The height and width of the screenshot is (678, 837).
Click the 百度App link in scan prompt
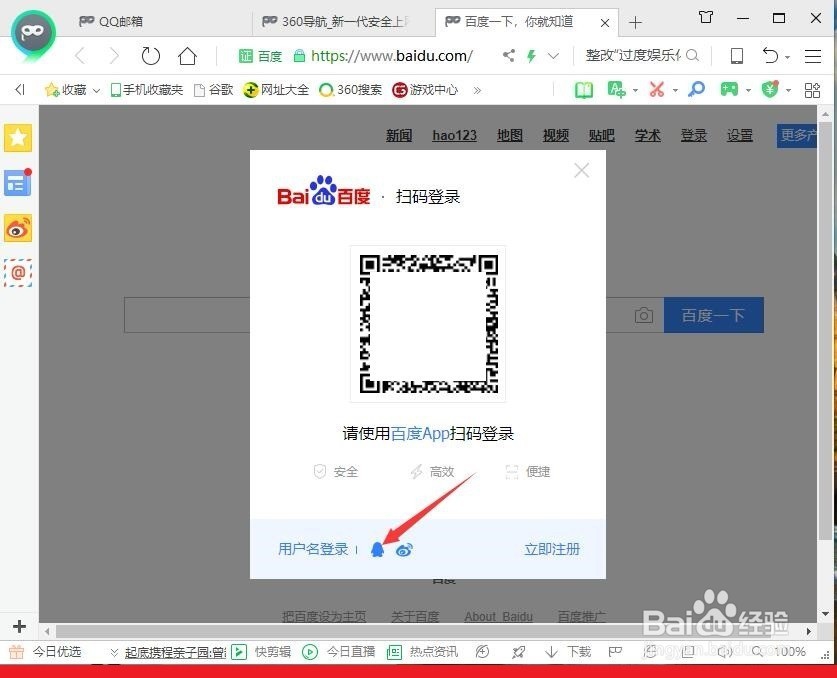tap(420, 433)
